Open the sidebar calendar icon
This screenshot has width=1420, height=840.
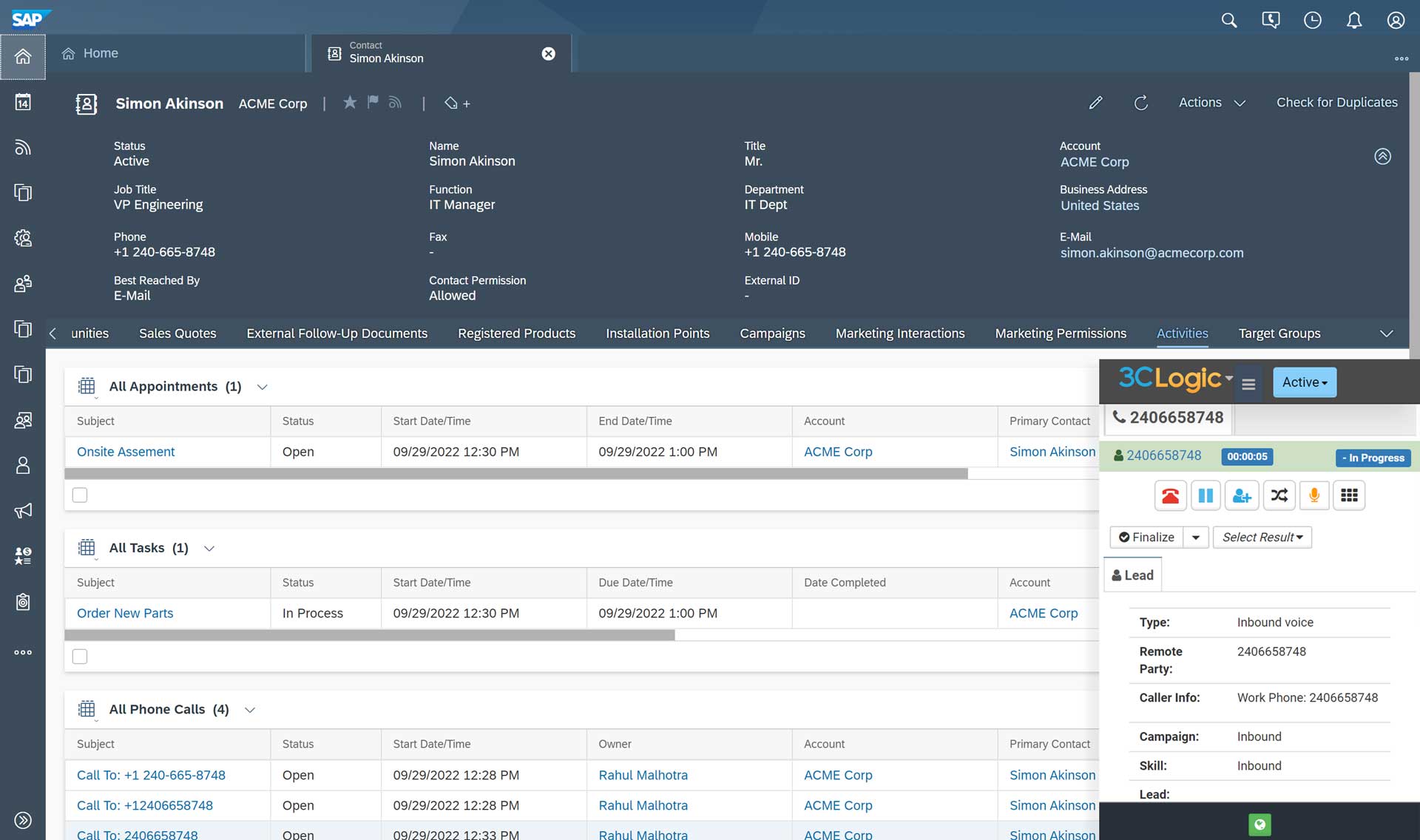[23, 102]
